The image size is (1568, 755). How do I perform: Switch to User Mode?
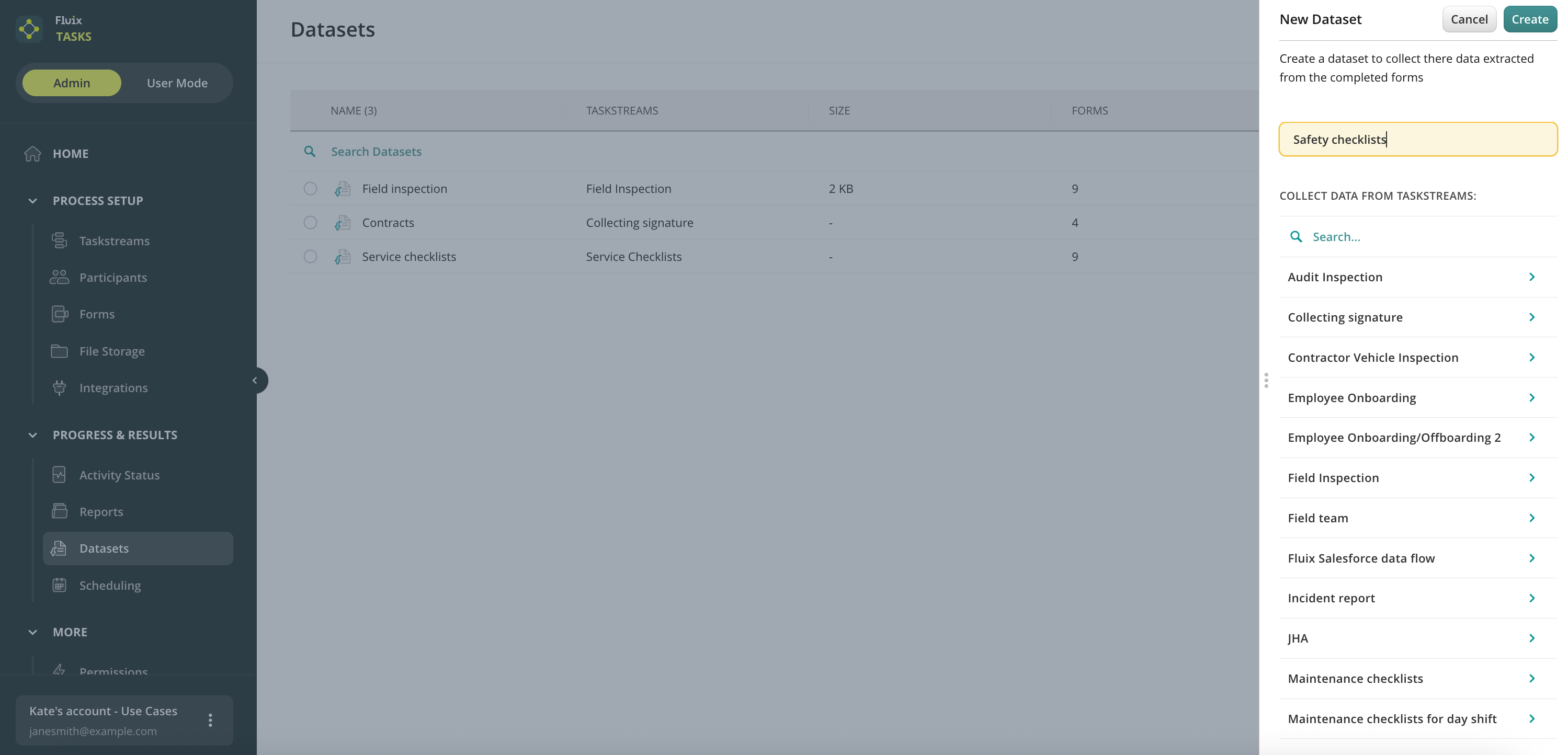[x=177, y=83]
